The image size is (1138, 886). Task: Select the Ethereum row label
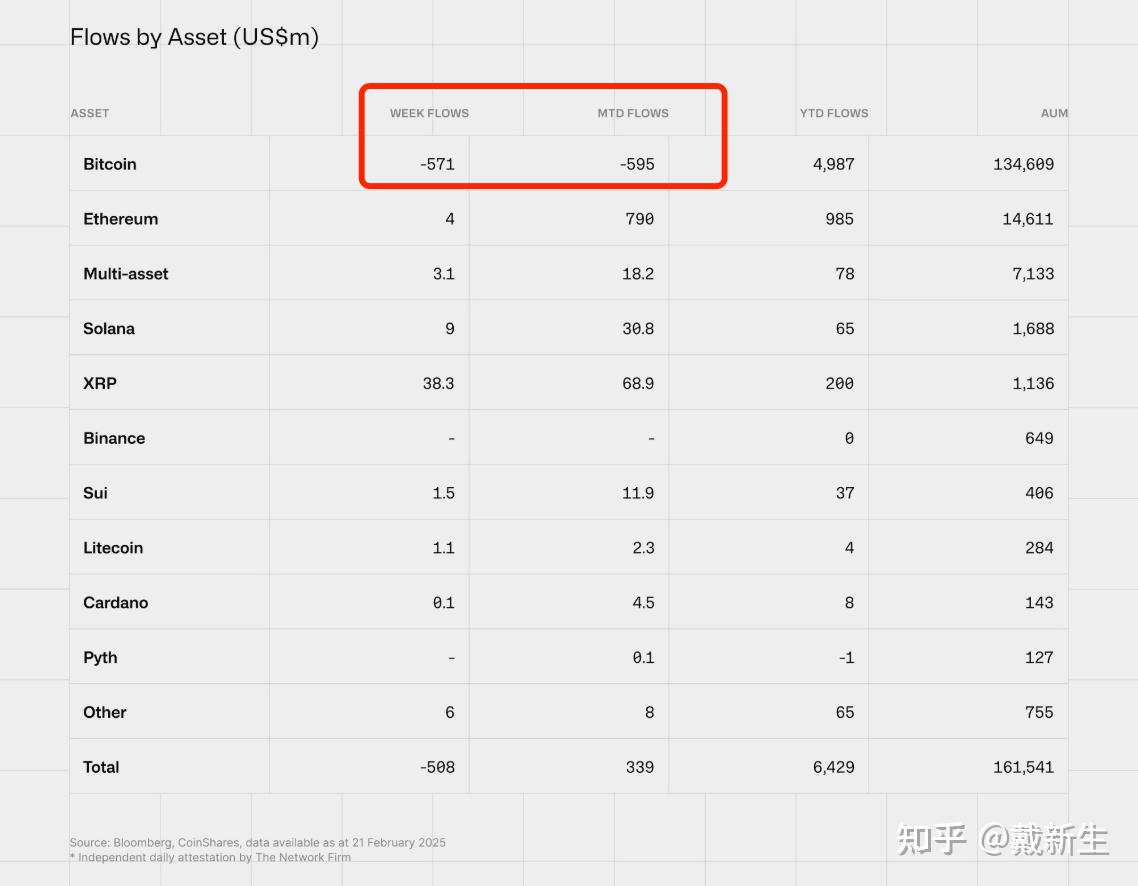tap(121, 218)
